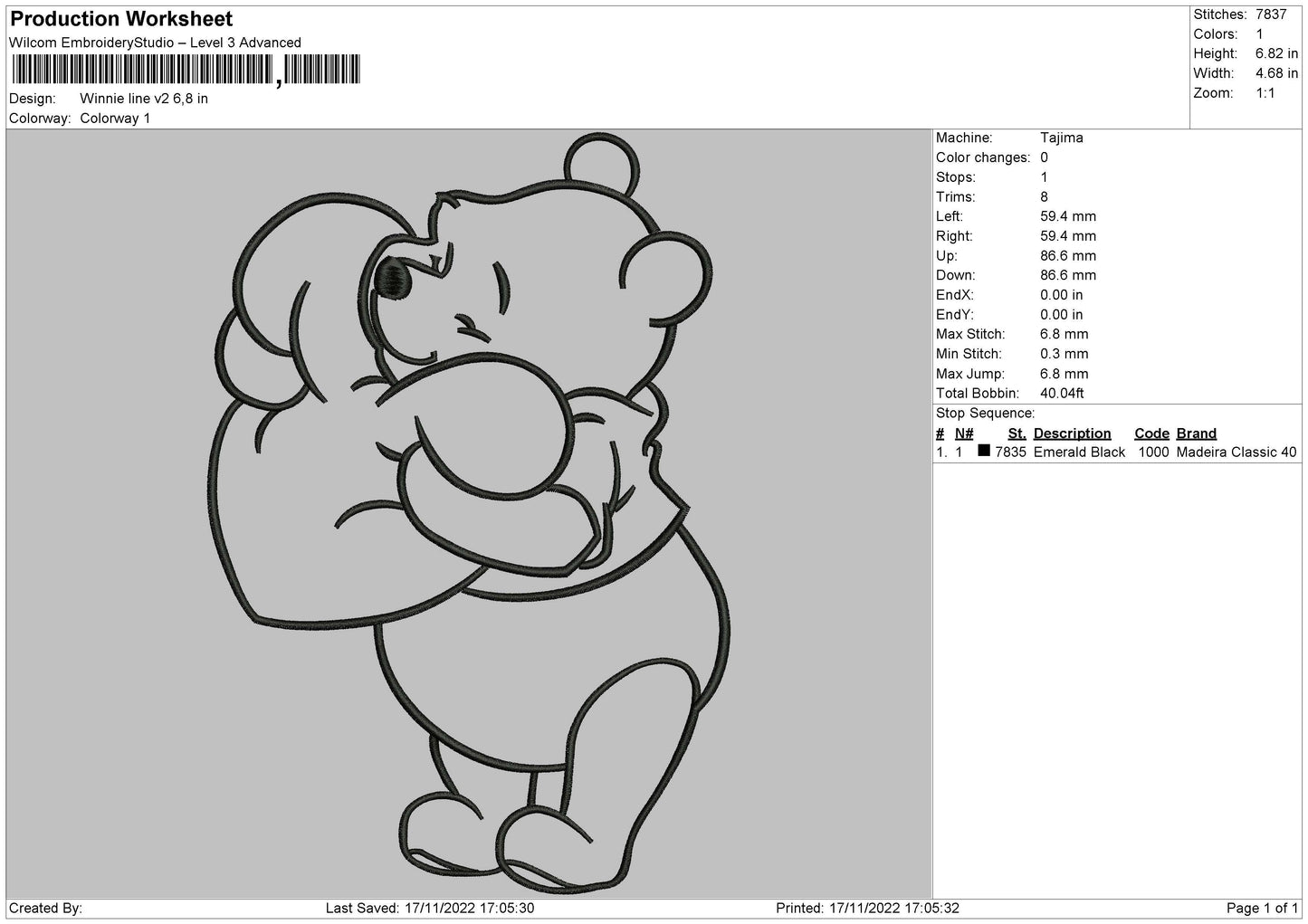Click the Zoom value 1:1
The image size is (1308, 924).
tap(1265, 93)
